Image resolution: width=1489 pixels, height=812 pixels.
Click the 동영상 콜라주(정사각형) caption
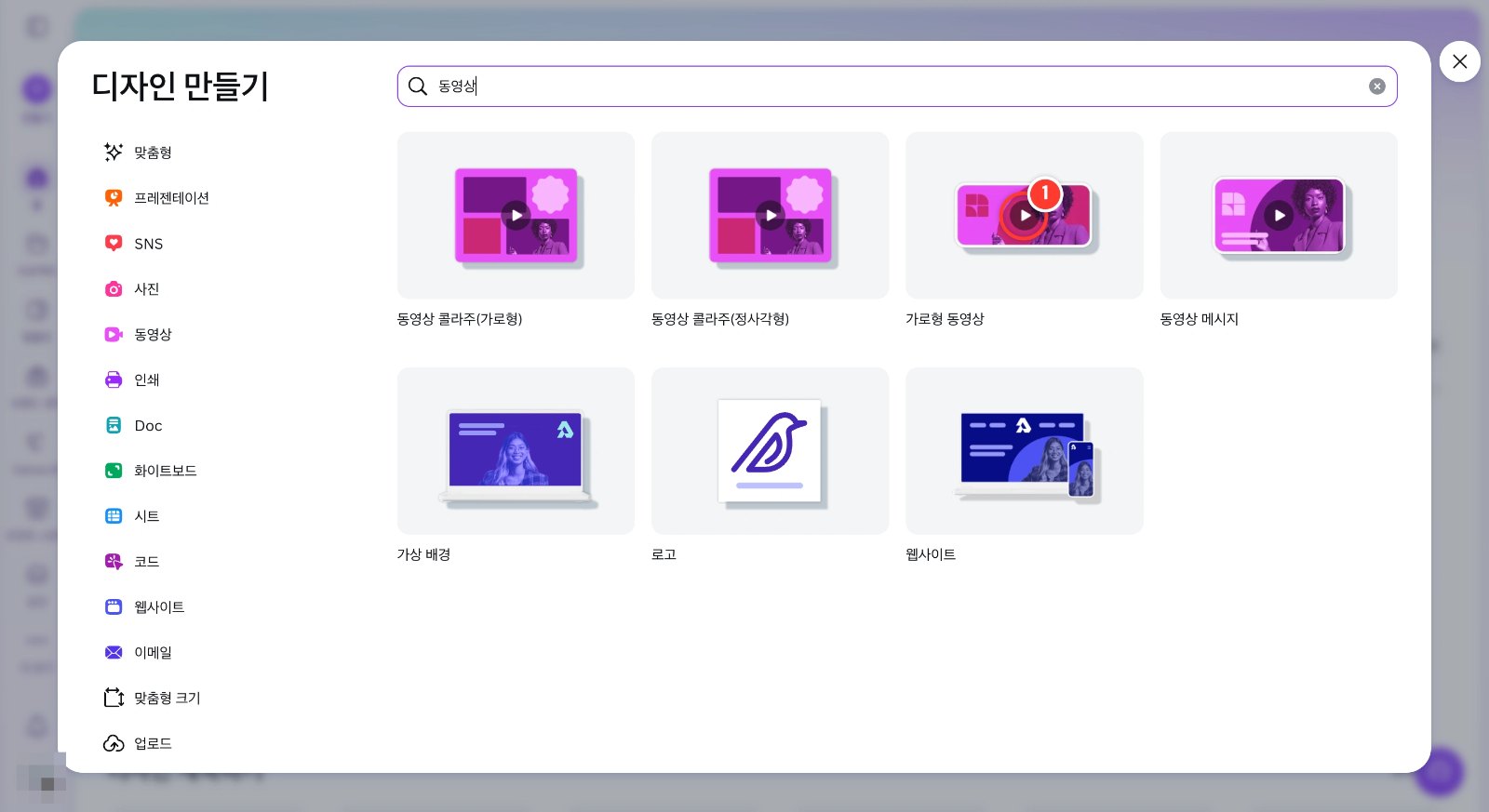pos(720,319)
